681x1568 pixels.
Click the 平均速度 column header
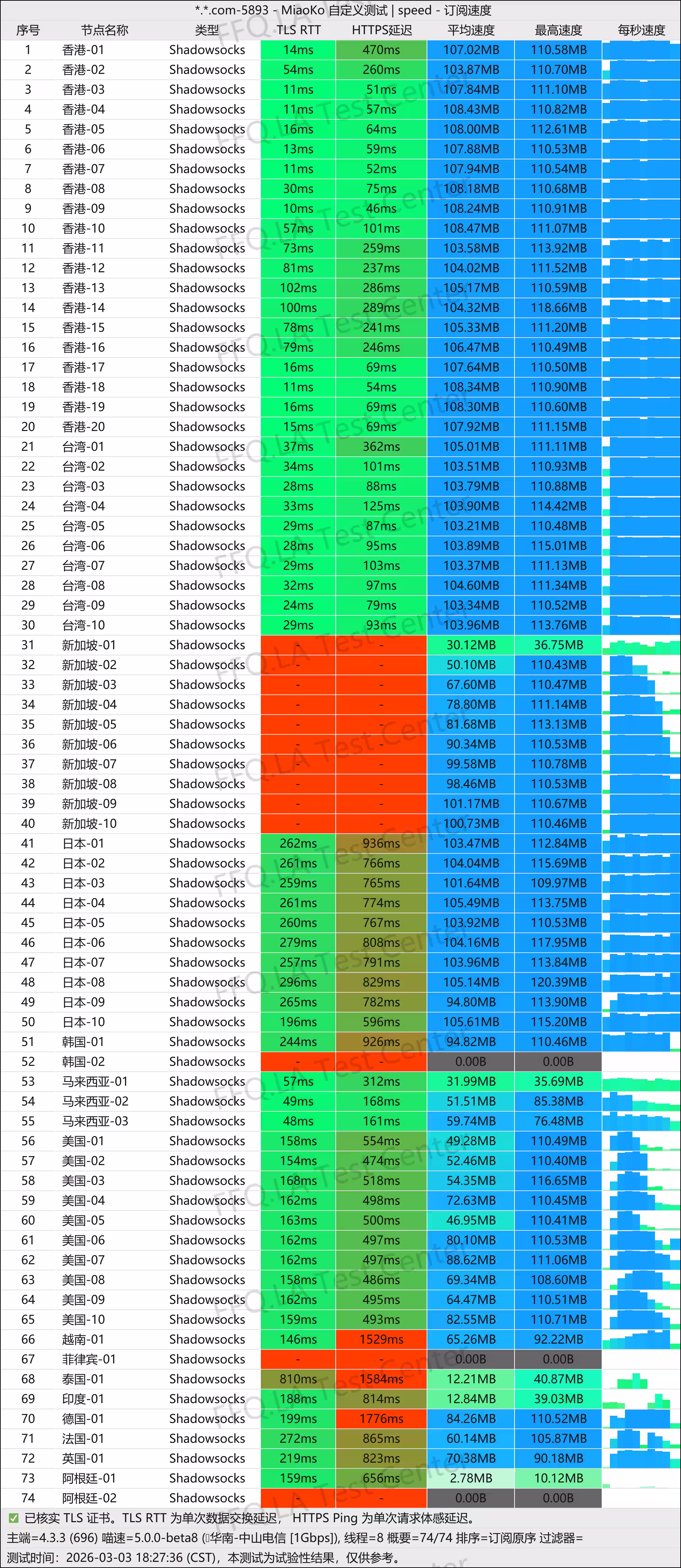(471, 30)
